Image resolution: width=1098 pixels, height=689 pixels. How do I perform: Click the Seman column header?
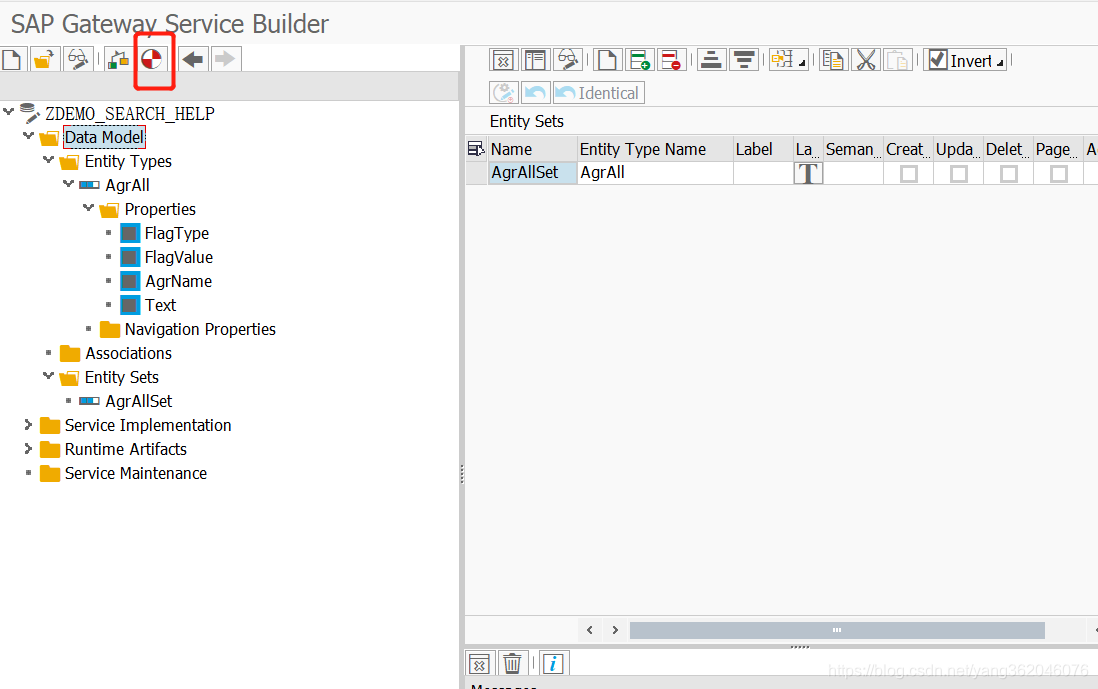[853, 149]
